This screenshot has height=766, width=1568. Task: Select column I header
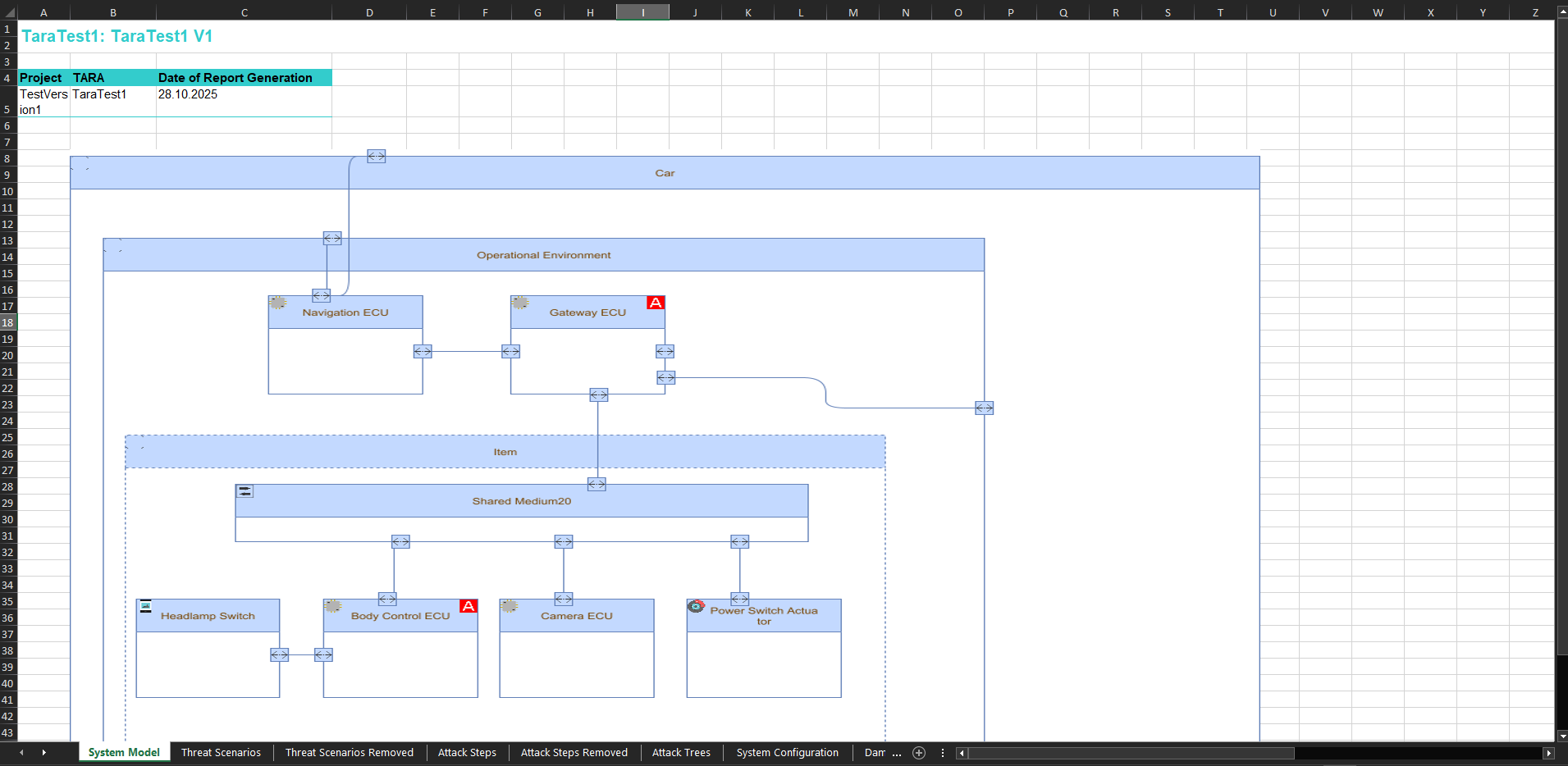pos(642,12)
